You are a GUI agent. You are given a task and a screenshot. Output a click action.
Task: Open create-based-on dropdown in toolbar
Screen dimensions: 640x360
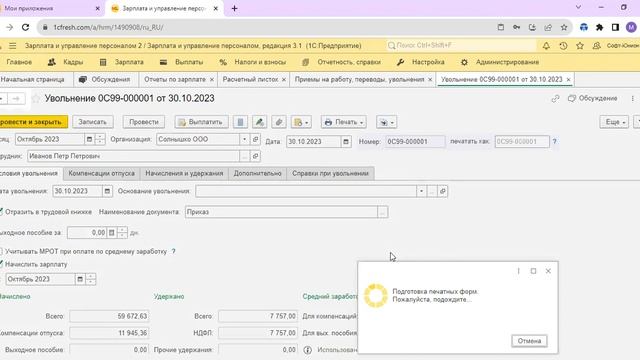click(301, 122)
